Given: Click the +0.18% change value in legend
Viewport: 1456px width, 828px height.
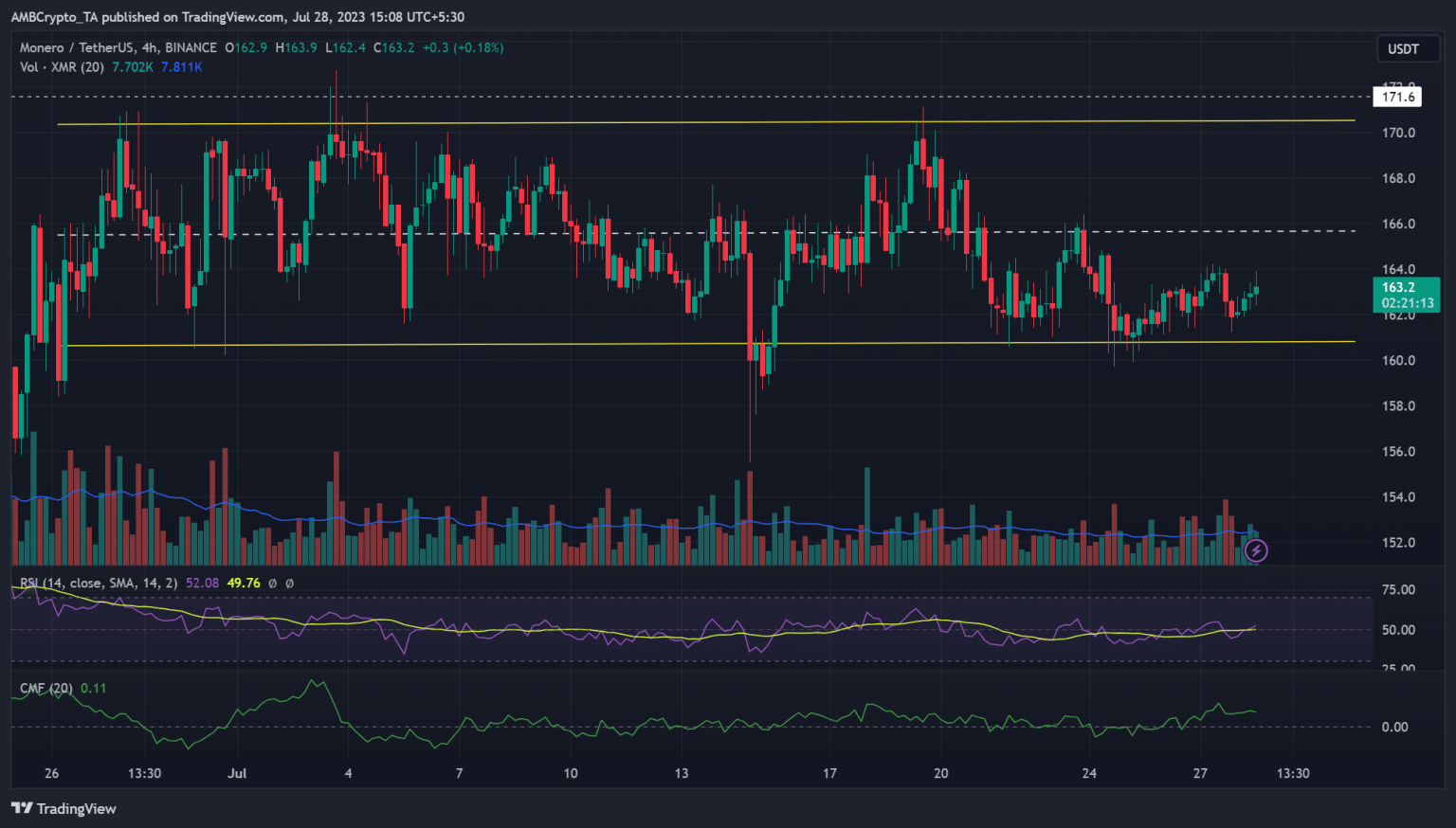Looking at the screenshot, I should tap(479, 47).
